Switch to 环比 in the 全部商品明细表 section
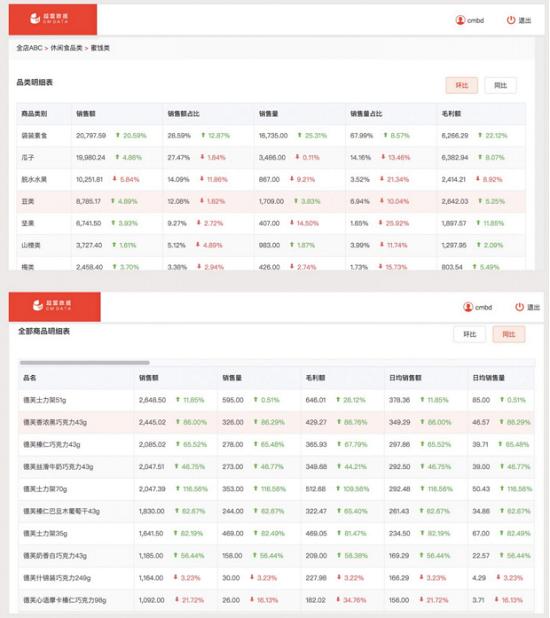 [x=470, y=334]
